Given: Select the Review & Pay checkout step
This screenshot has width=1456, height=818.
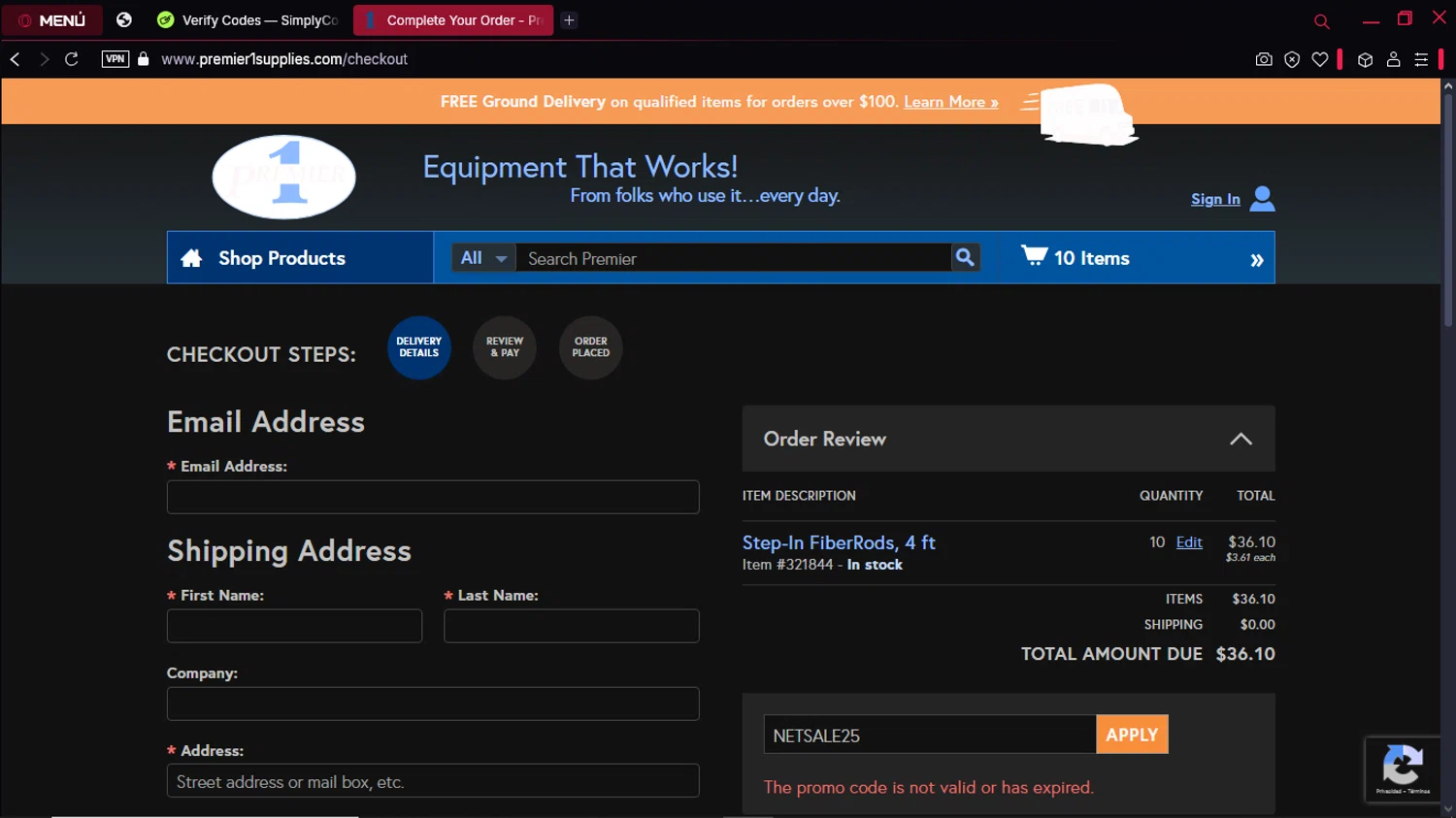Looking at the screenshot, I should click(505, 347).
